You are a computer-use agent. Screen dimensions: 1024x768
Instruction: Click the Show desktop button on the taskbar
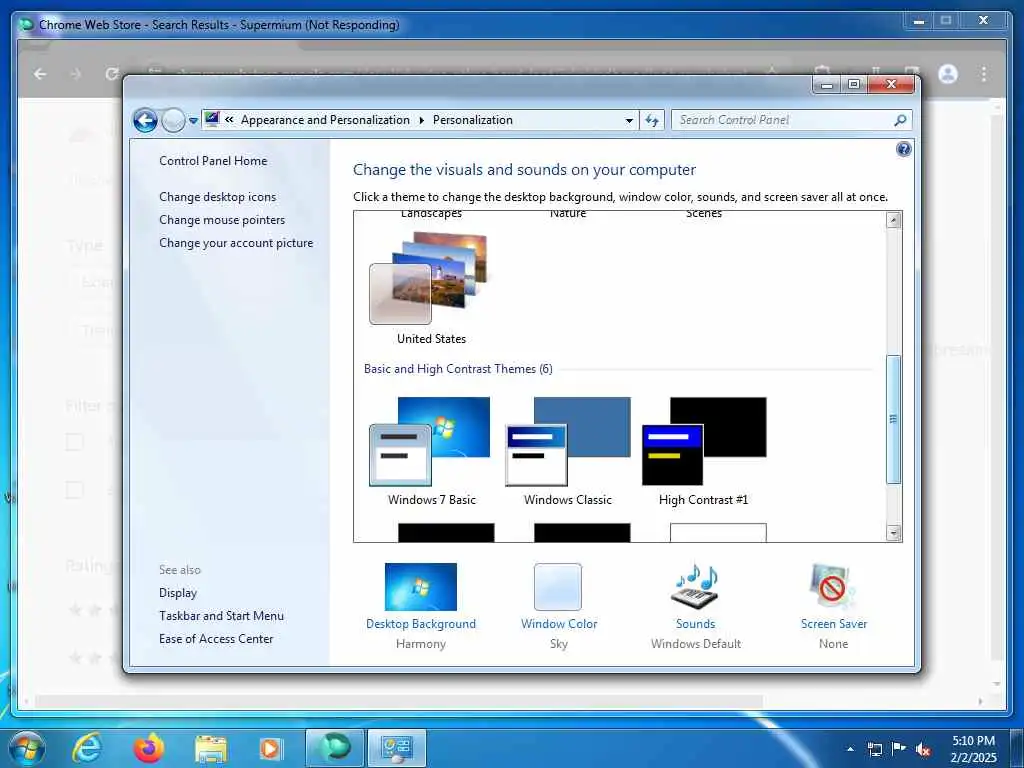(1017, 748)
